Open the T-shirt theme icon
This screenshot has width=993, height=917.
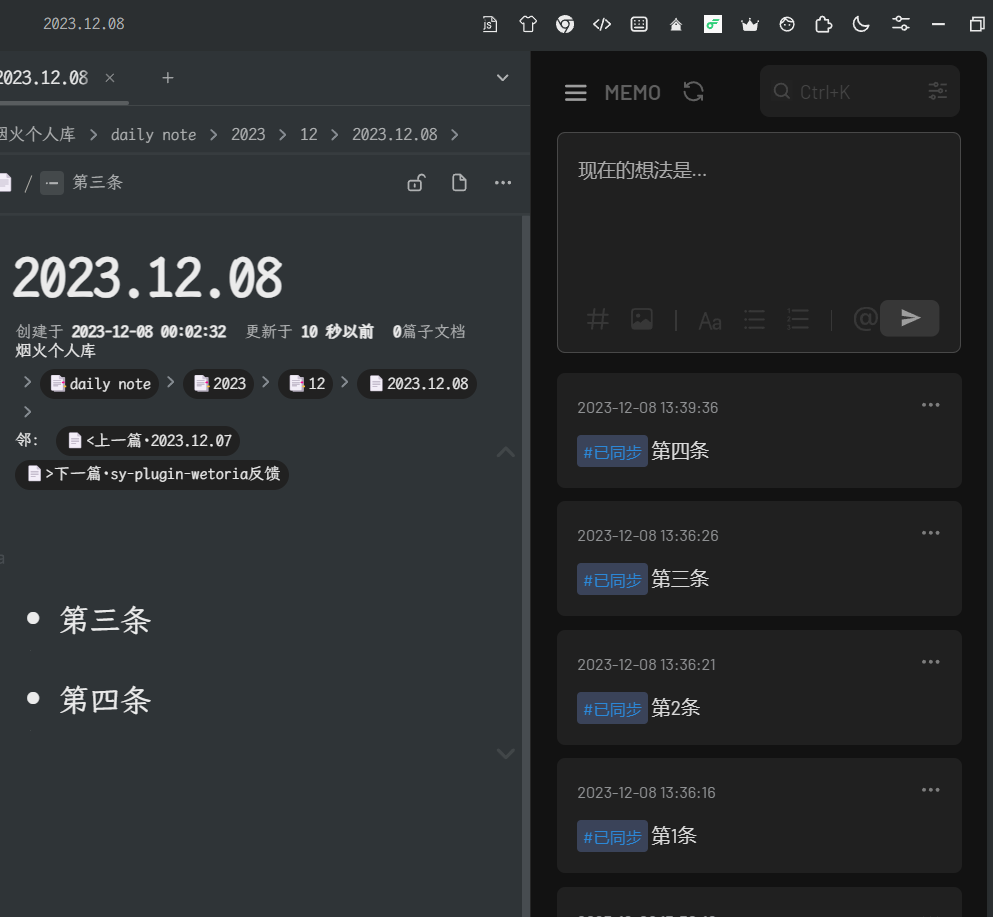(x=528, y=24)
